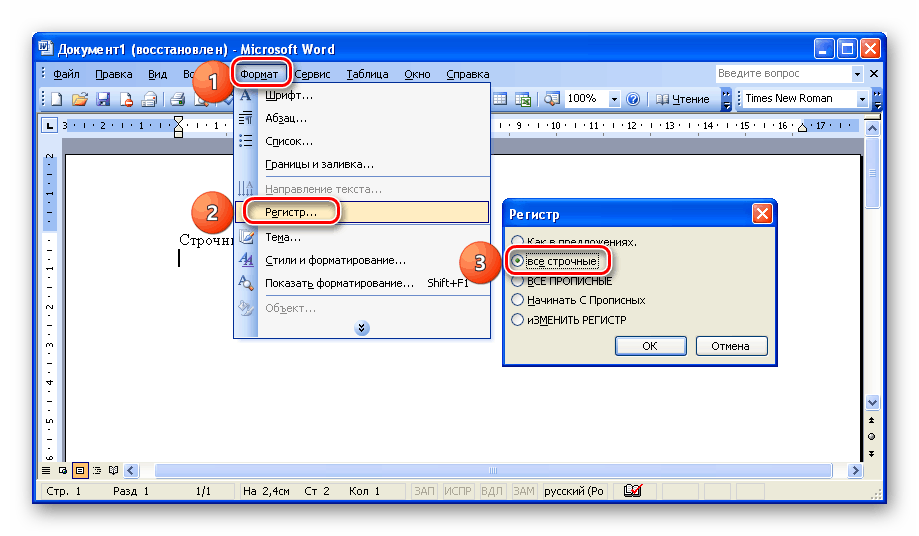Screen dimensions: 919x536
Task: Expand hidden Format menu items chevron
Action: coord(362,327)
